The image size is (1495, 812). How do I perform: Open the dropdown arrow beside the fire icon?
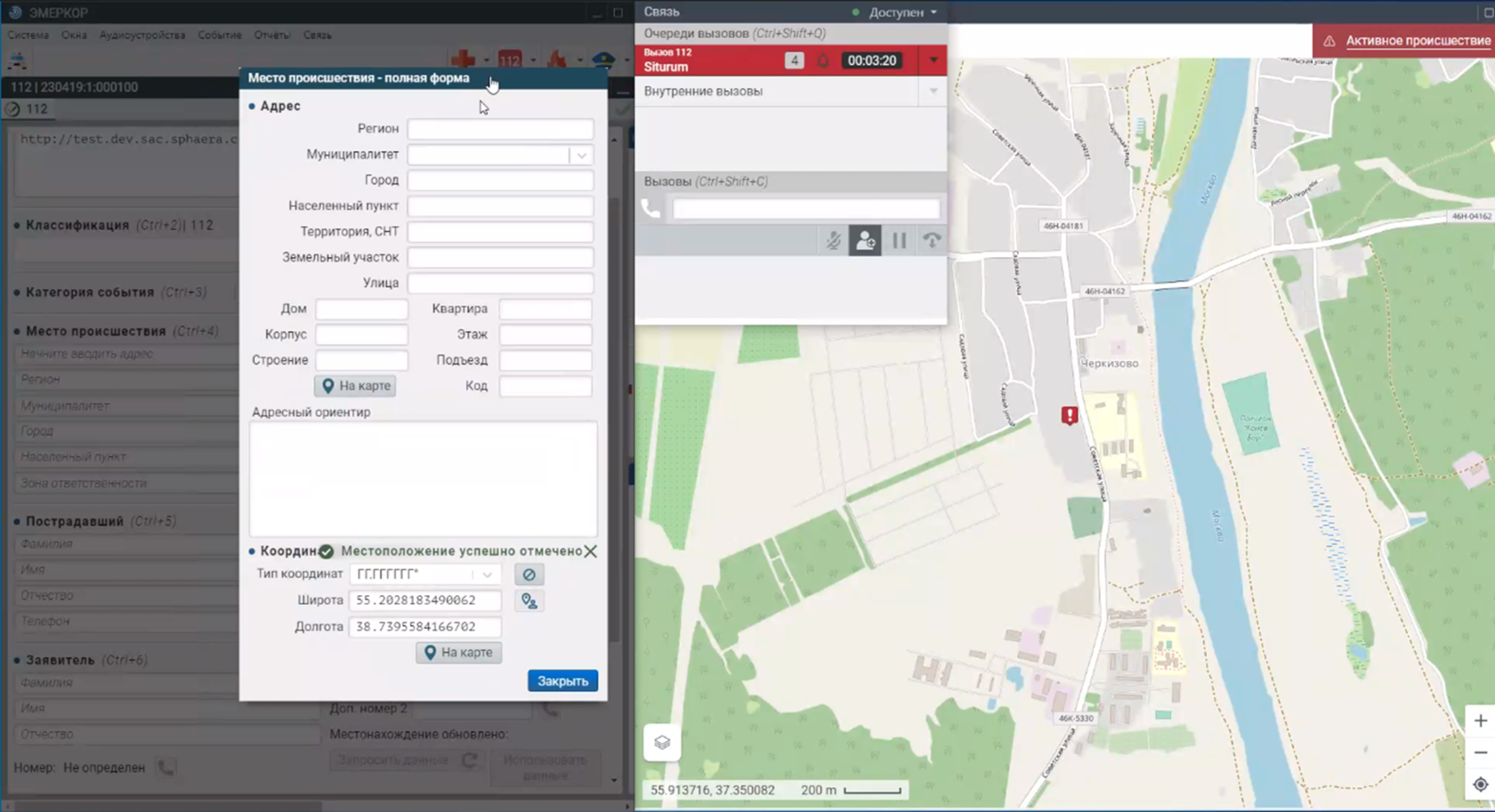click(x=579, y=60)
